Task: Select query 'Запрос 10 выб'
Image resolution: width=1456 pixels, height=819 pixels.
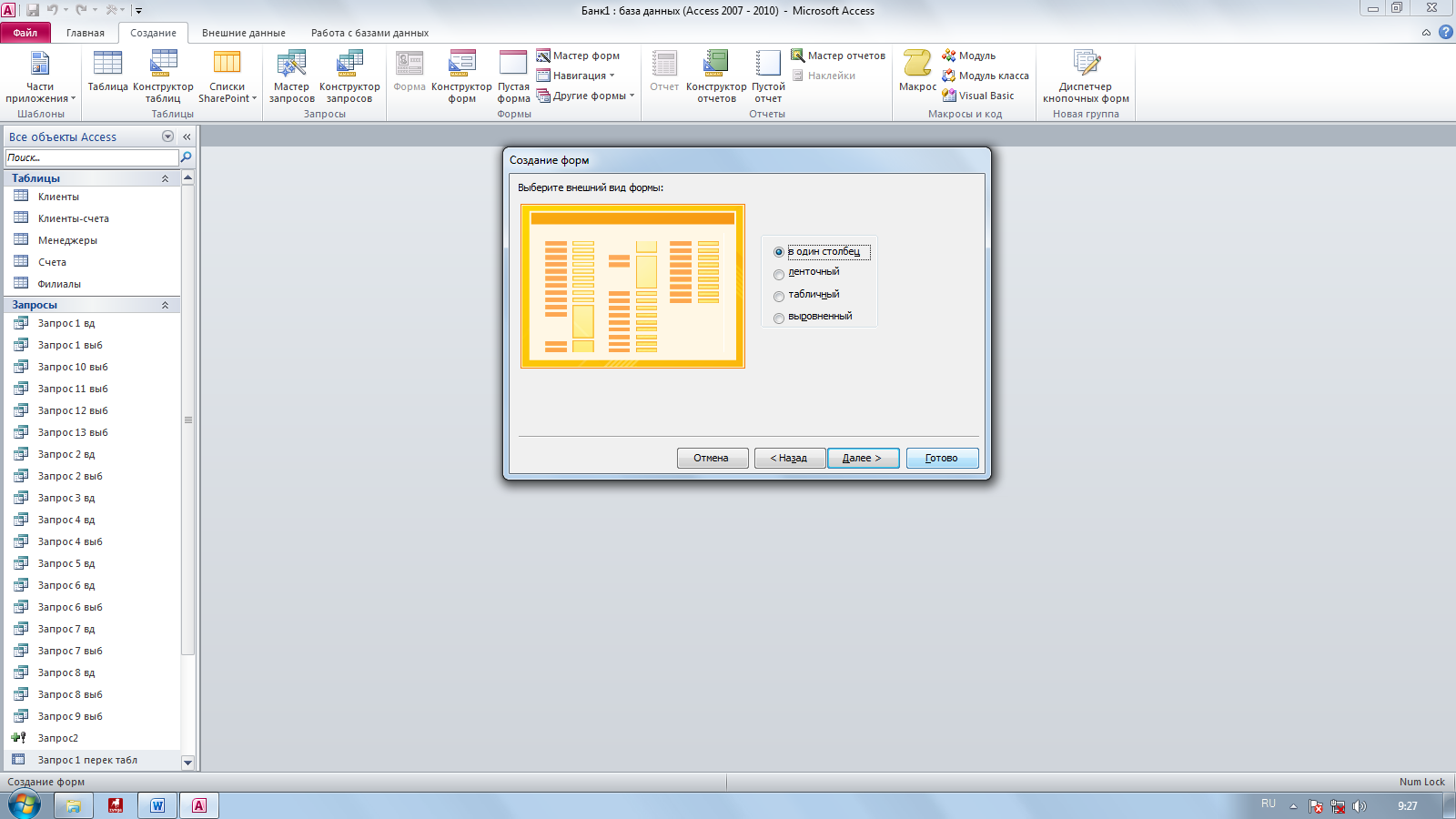Action: point(92,367)
